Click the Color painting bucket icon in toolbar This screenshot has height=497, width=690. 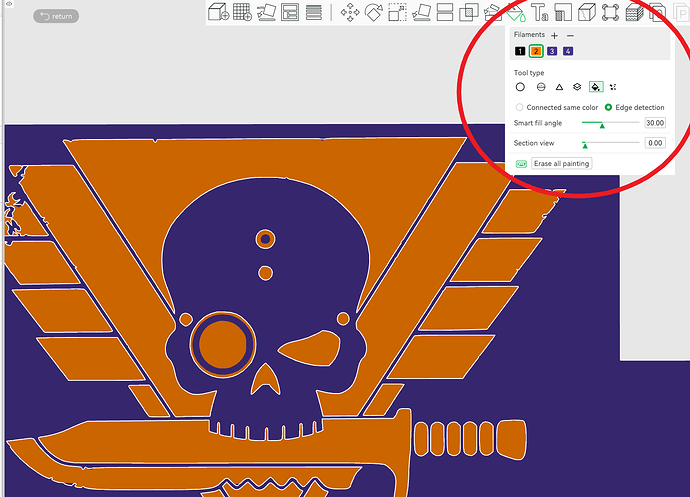516,12
